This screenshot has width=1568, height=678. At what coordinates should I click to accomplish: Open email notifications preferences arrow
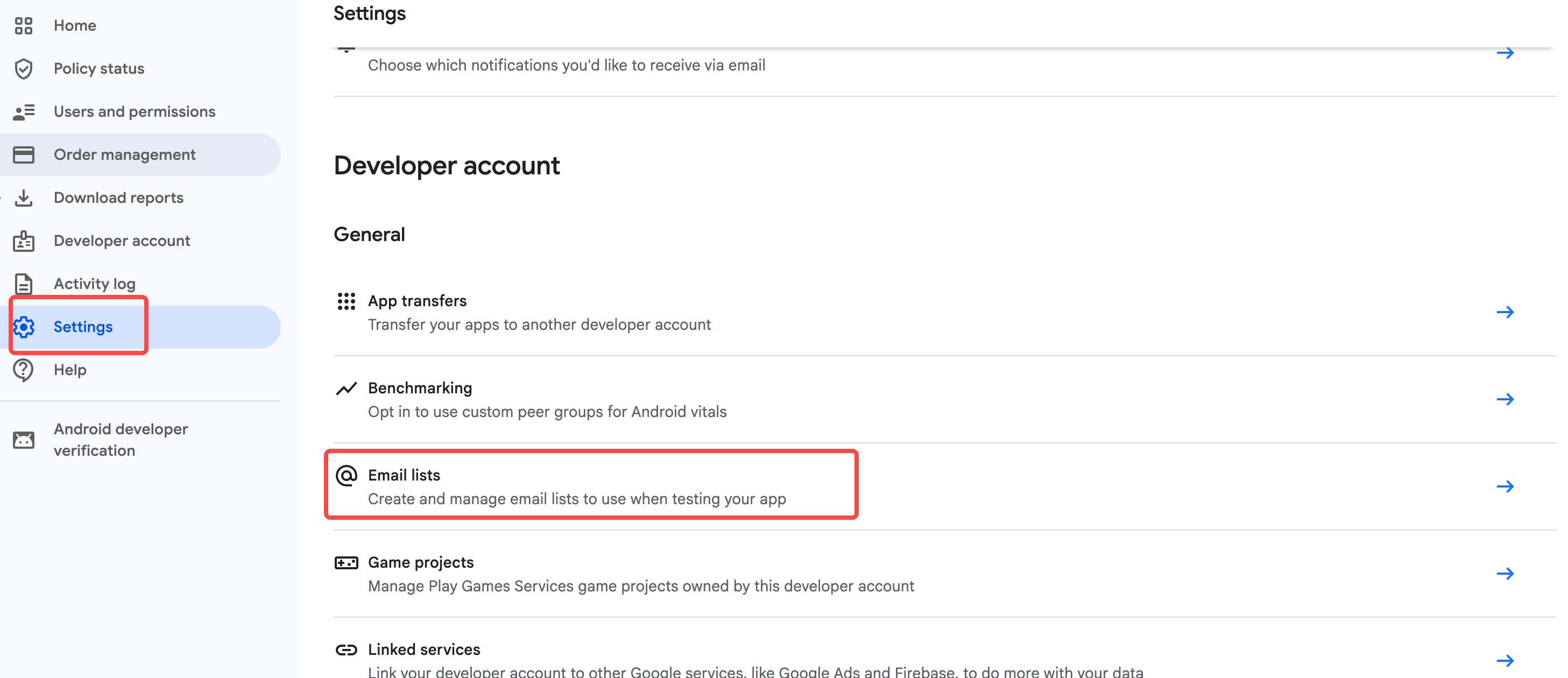[x=1505, y=53]
